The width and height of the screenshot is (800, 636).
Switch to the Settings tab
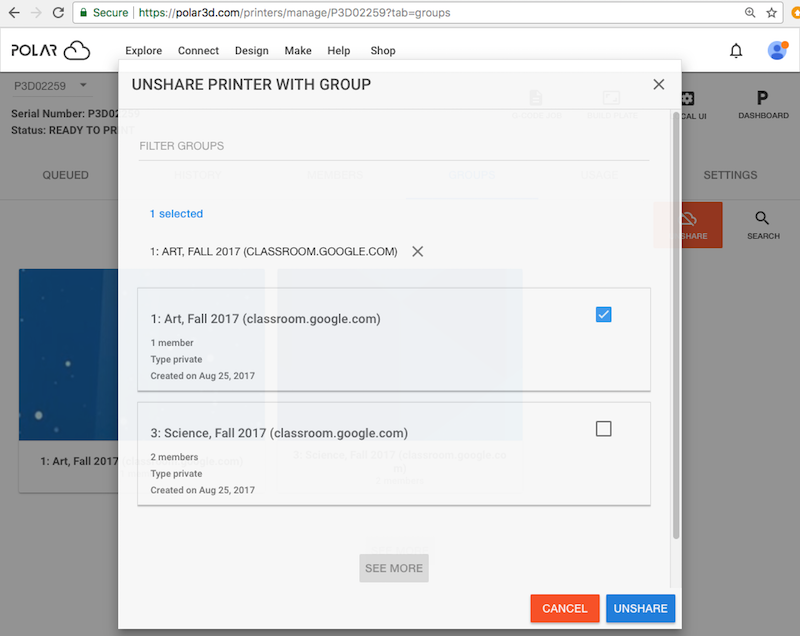click(x=730, y=175)
